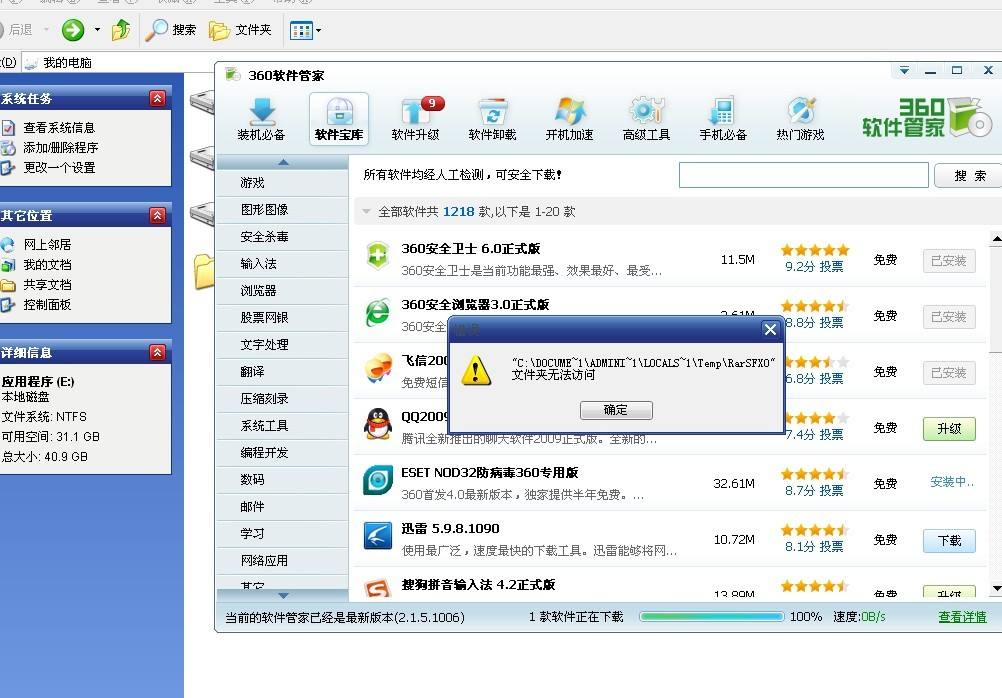Open 开机加速 feature
This screenshot has width=1002, height=698.
569,120
